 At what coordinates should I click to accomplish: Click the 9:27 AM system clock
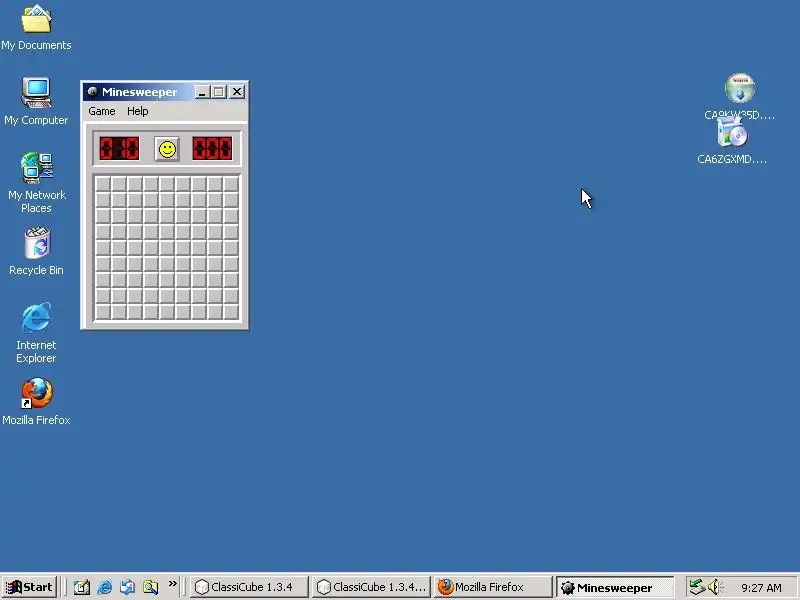tap(761, 588)
